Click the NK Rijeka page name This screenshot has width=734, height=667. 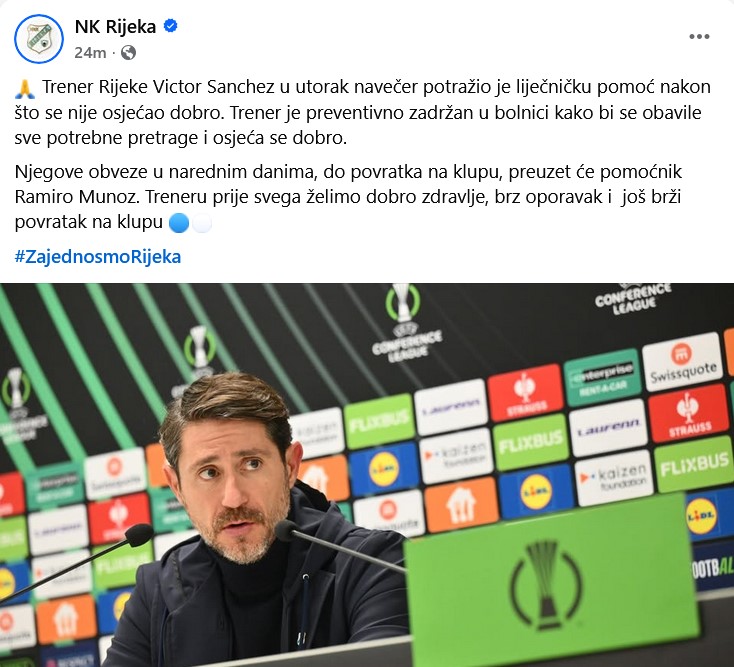[115, 27]
